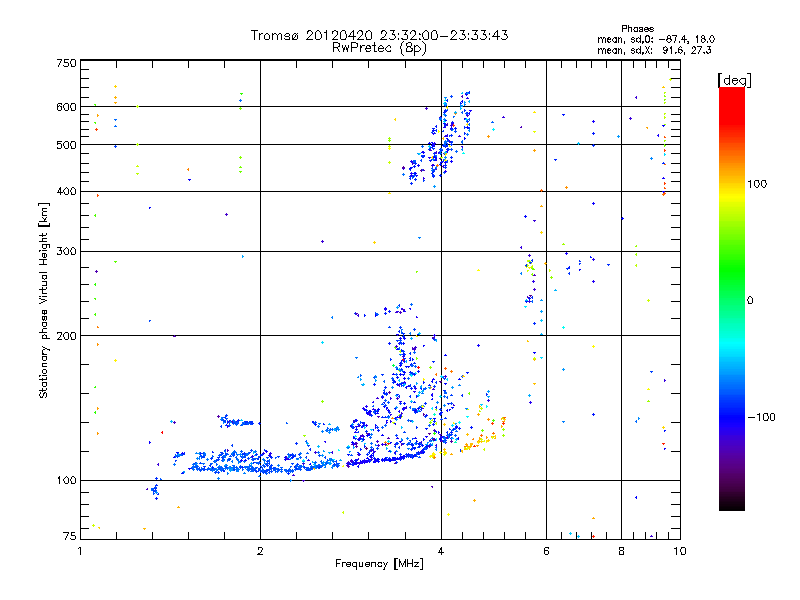
Task: Click the x-axis tick label "1"
Action: (80, 551)
